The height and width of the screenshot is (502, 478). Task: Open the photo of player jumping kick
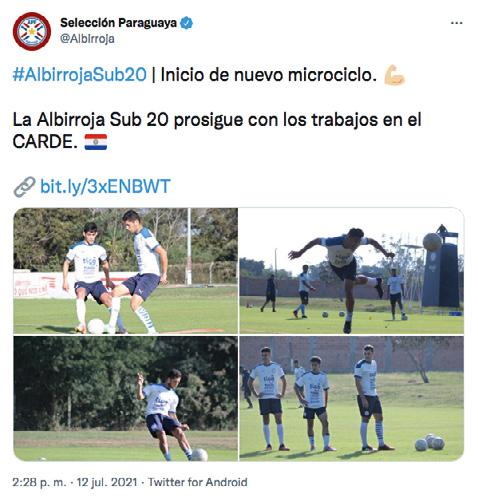pos(351,271)
